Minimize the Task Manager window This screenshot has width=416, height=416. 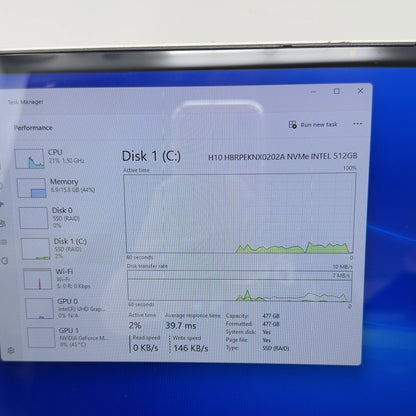pyautogui.click(x=313, y=92)
